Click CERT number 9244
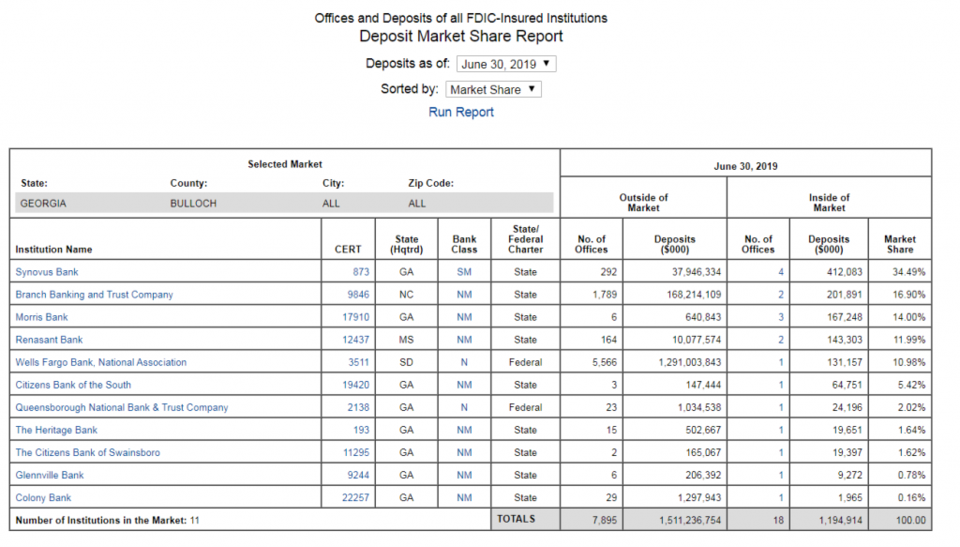The width and height of the screenshot is (960, 547). pos(358,475)
